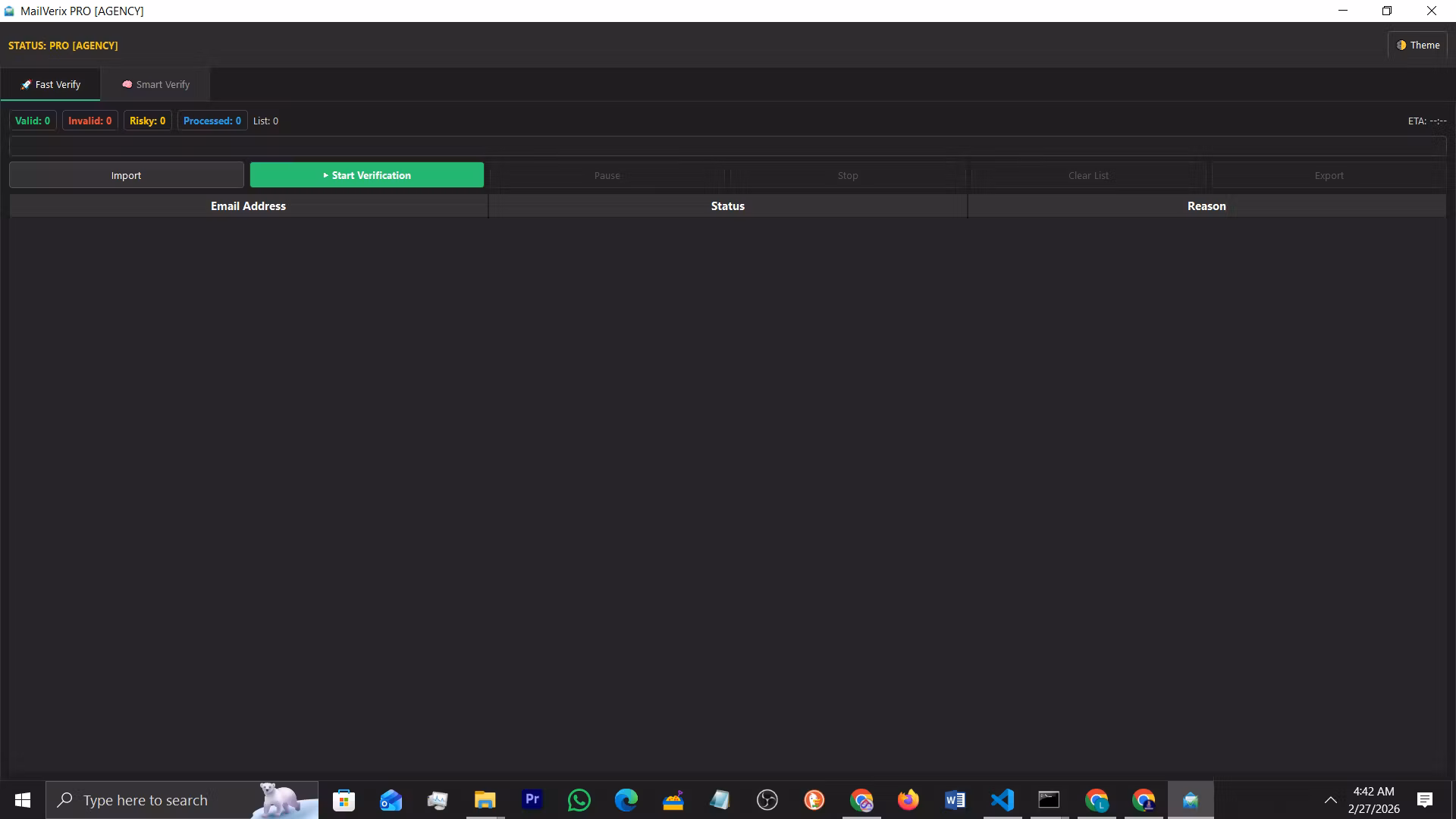Switch to Visual Studio Code in taskbar
Screen dimensions: 1456x819
(x=1003, y=800)
